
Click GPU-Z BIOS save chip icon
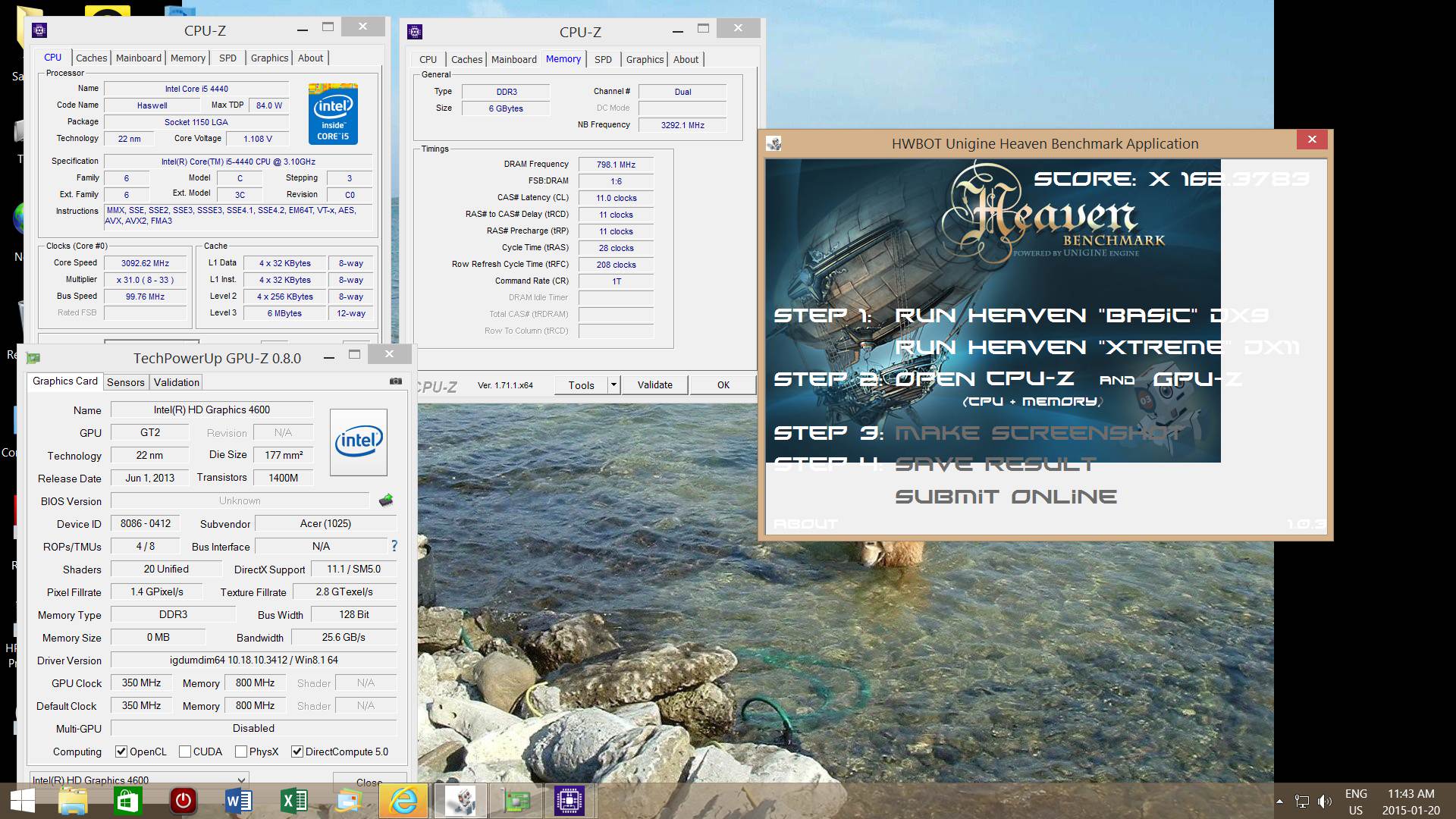tap(386, 500)
